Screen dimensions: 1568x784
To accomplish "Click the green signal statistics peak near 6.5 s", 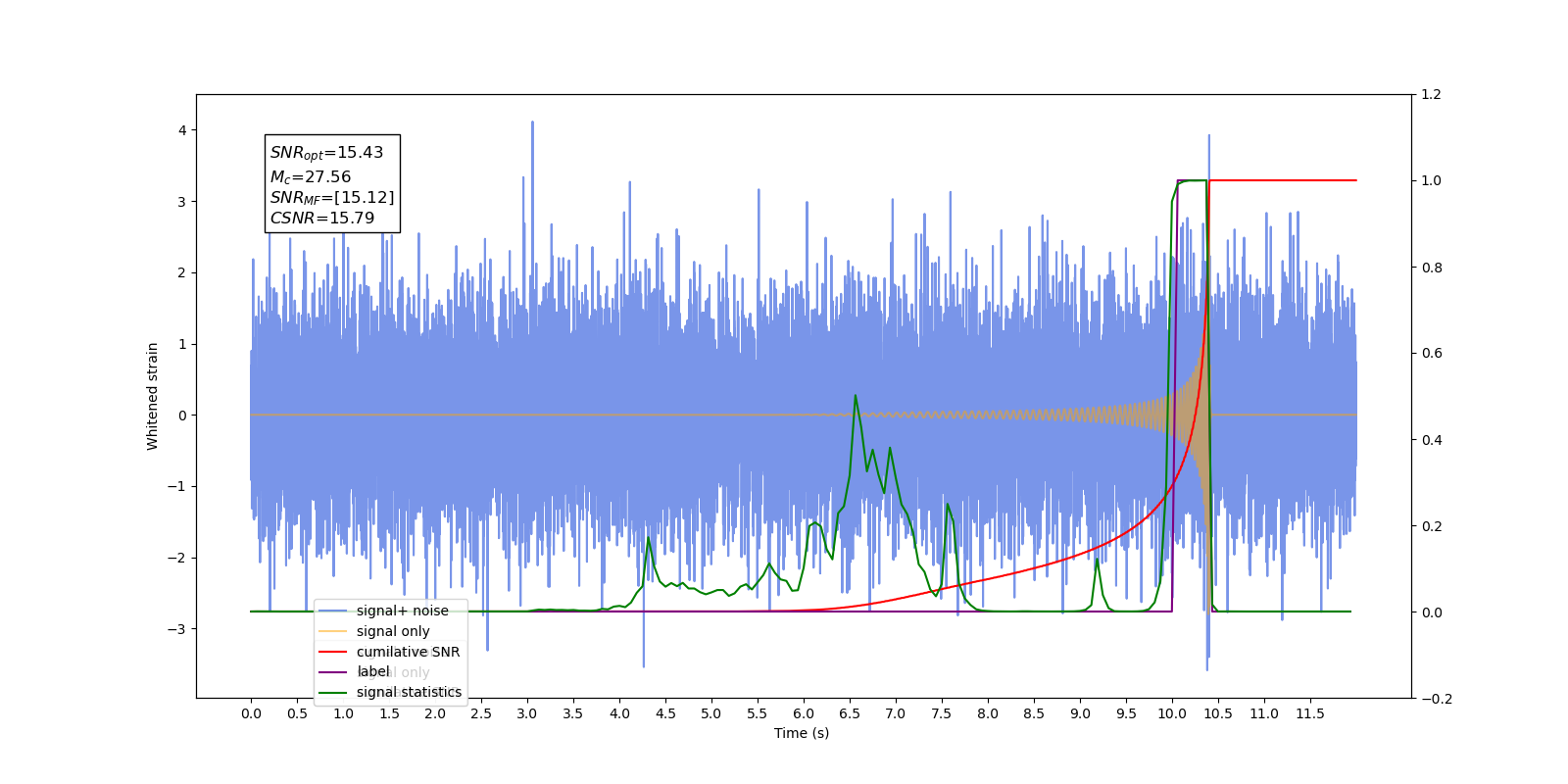I will pos(856,396).
